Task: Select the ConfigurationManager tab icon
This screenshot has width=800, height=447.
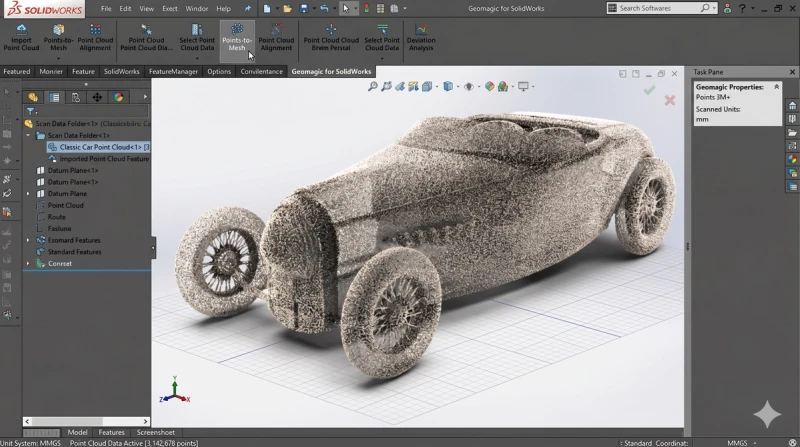Action: [76, 97]
